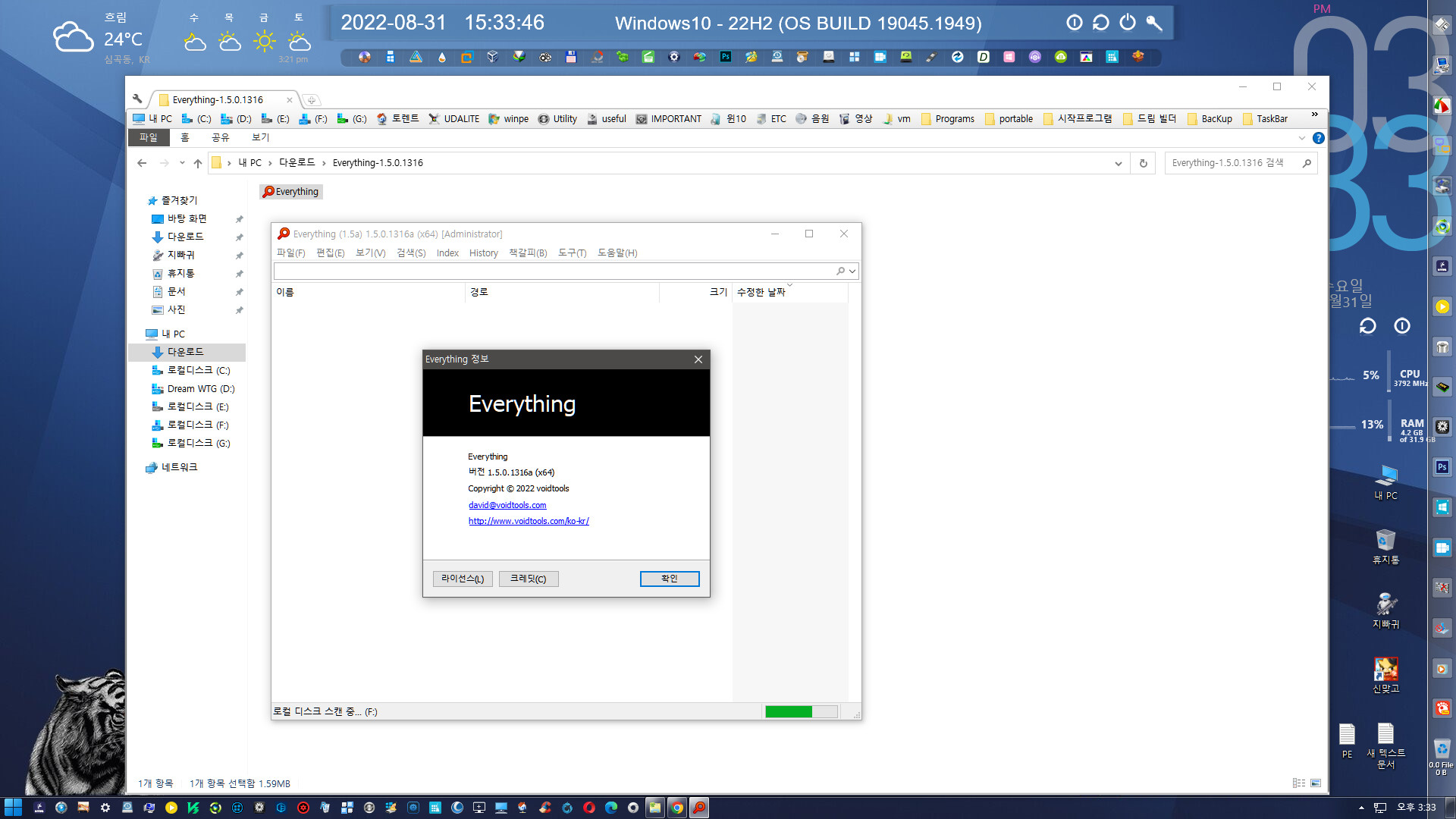Click into Everything's search input field
The height and width of the screenshot is (819, 1456).
coord(556,271)
